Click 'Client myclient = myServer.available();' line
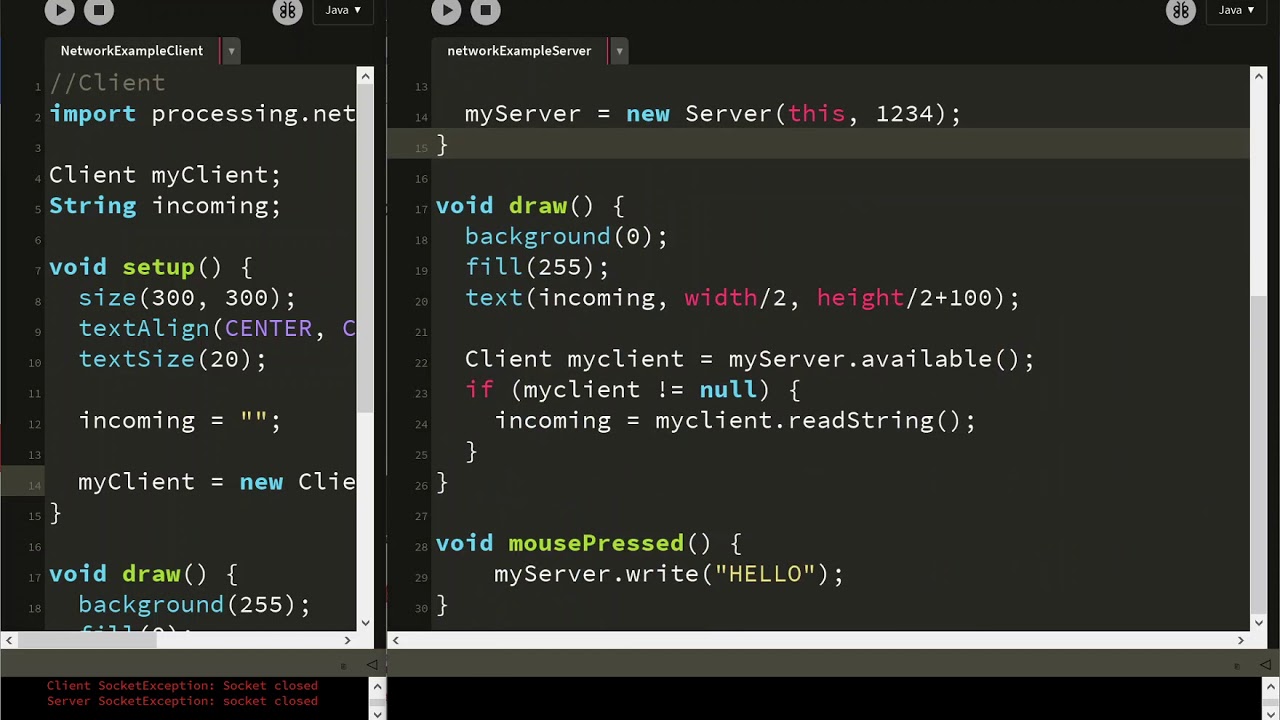Viewport: 1280px width, 720px height. (x=749, y=359)
